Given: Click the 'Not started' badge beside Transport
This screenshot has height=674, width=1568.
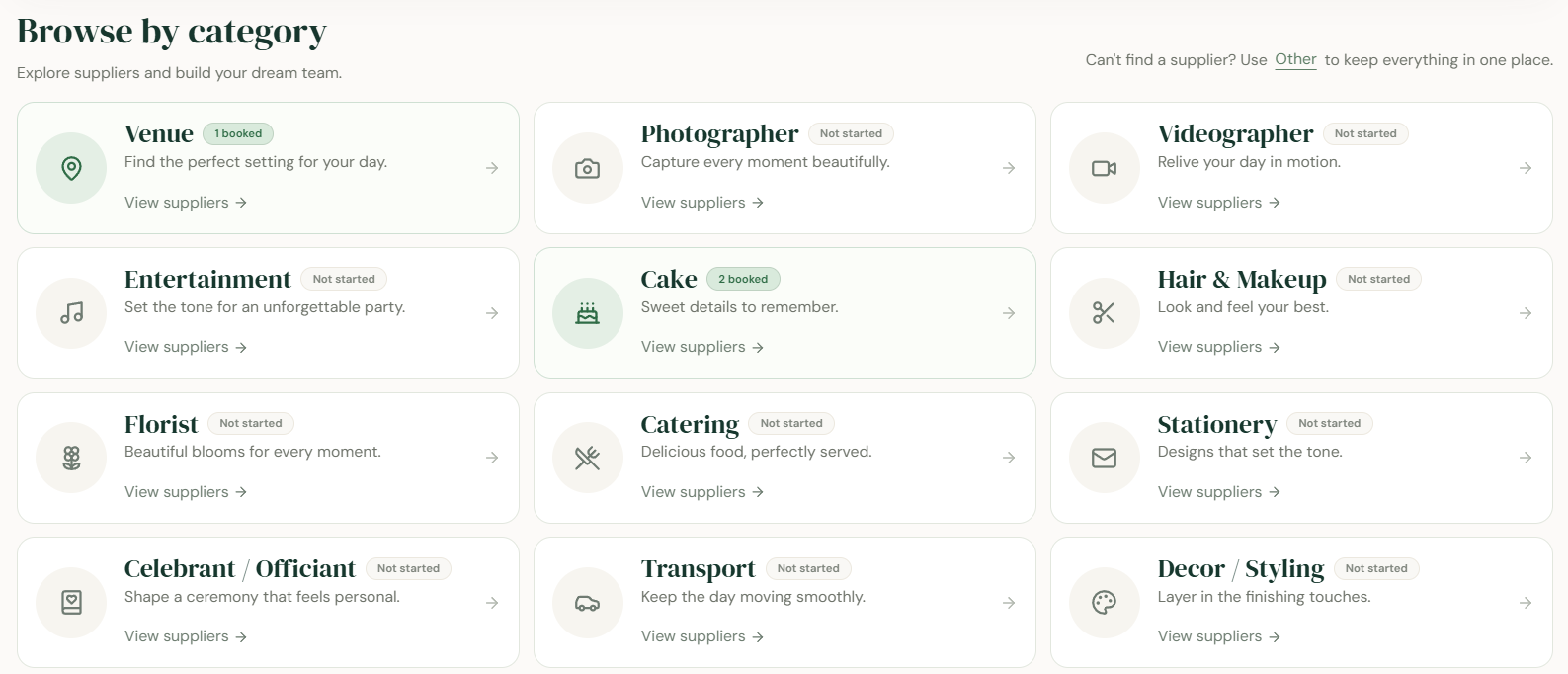Looking at the screenshot, I should (x=808, y=568).
